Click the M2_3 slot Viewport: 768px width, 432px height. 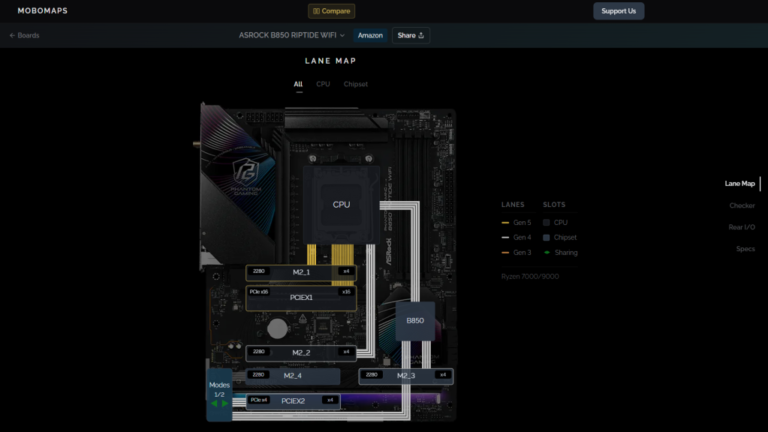406,376
